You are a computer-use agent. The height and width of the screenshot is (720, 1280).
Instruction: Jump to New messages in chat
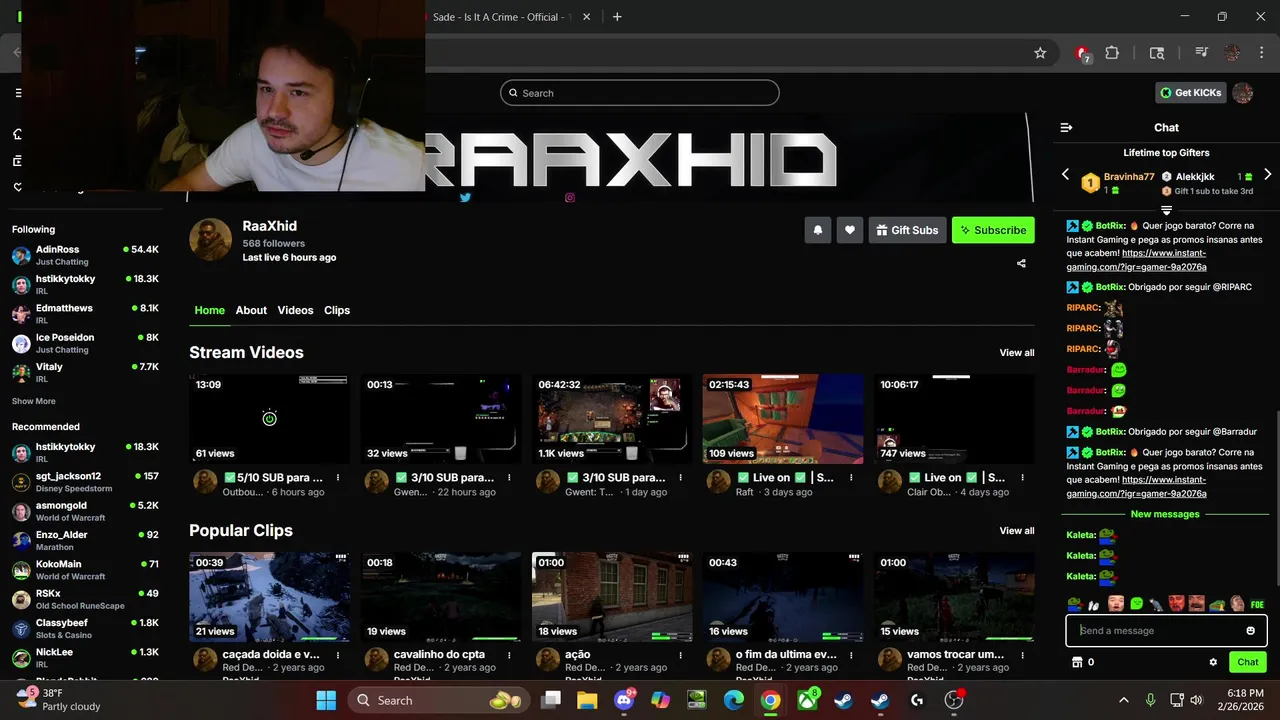[x=1165, y=514]
